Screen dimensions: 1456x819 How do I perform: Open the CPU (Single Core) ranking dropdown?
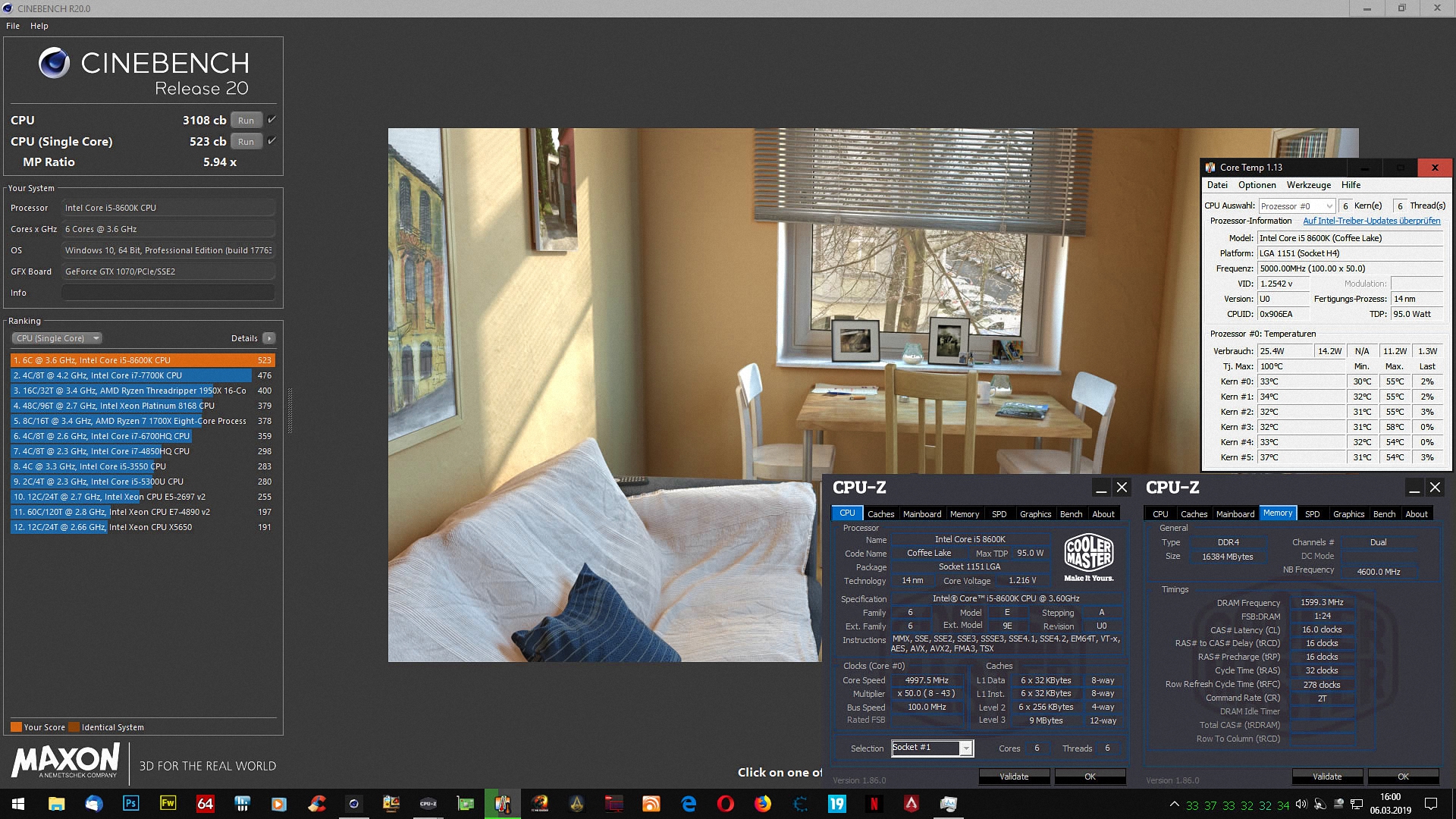coord(57,338)
